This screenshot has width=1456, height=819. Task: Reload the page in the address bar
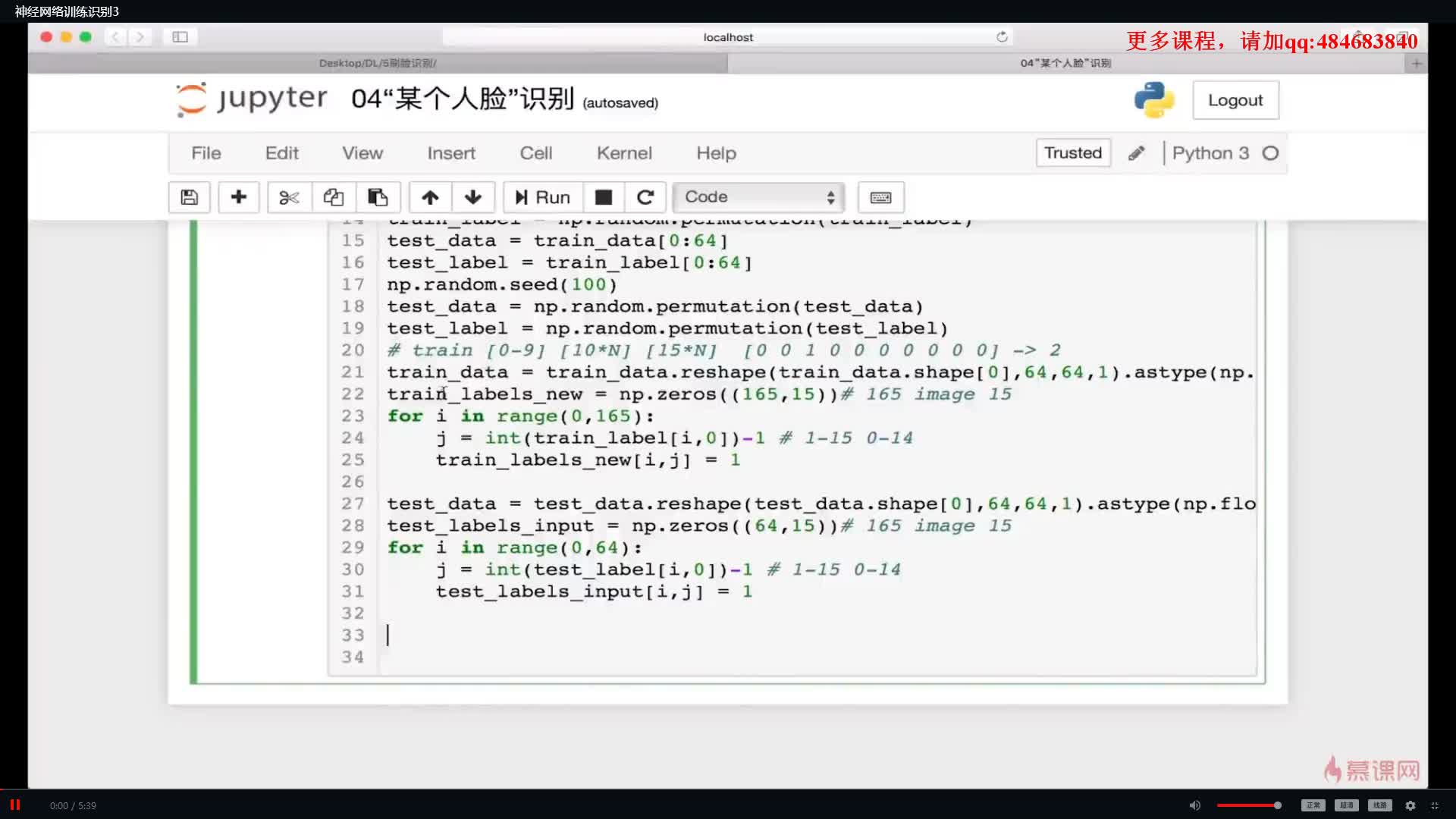(1002, 36)
